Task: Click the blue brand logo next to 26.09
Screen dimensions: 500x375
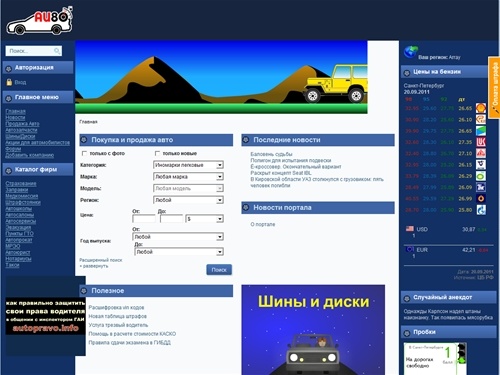Action: (x=481, y=187)
